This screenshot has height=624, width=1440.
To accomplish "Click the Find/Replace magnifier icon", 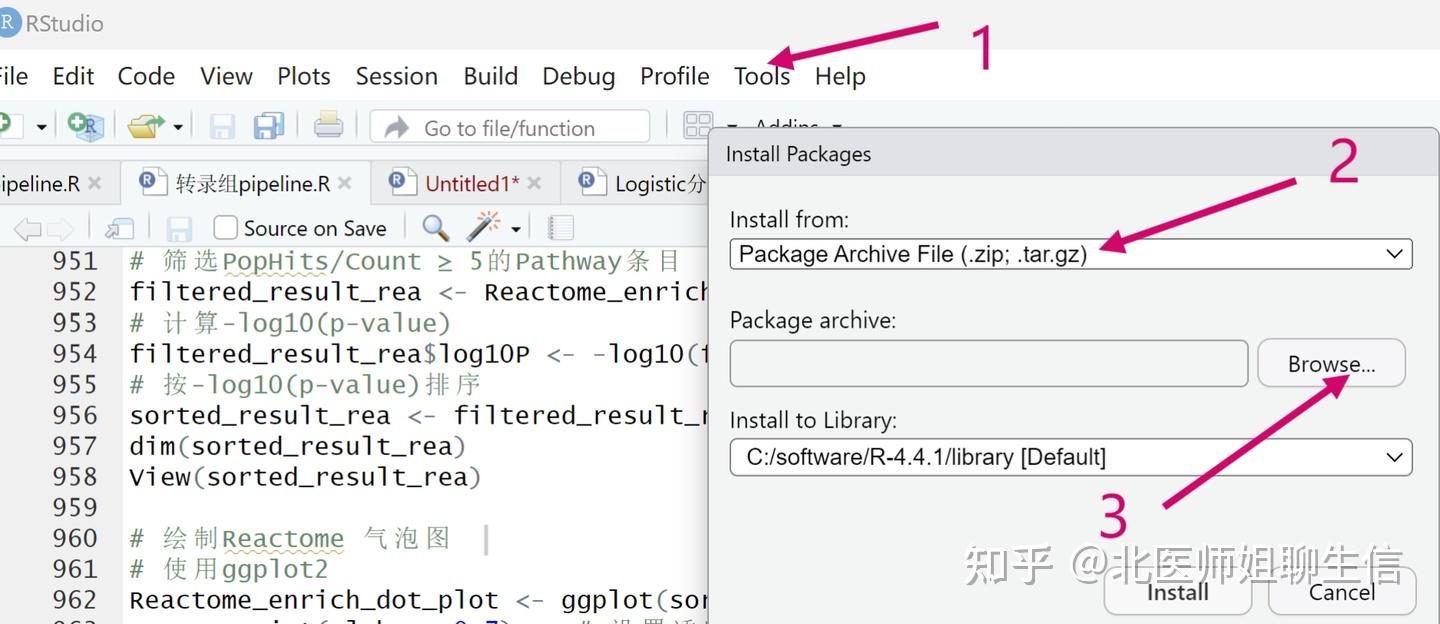I will coord(435,228).
